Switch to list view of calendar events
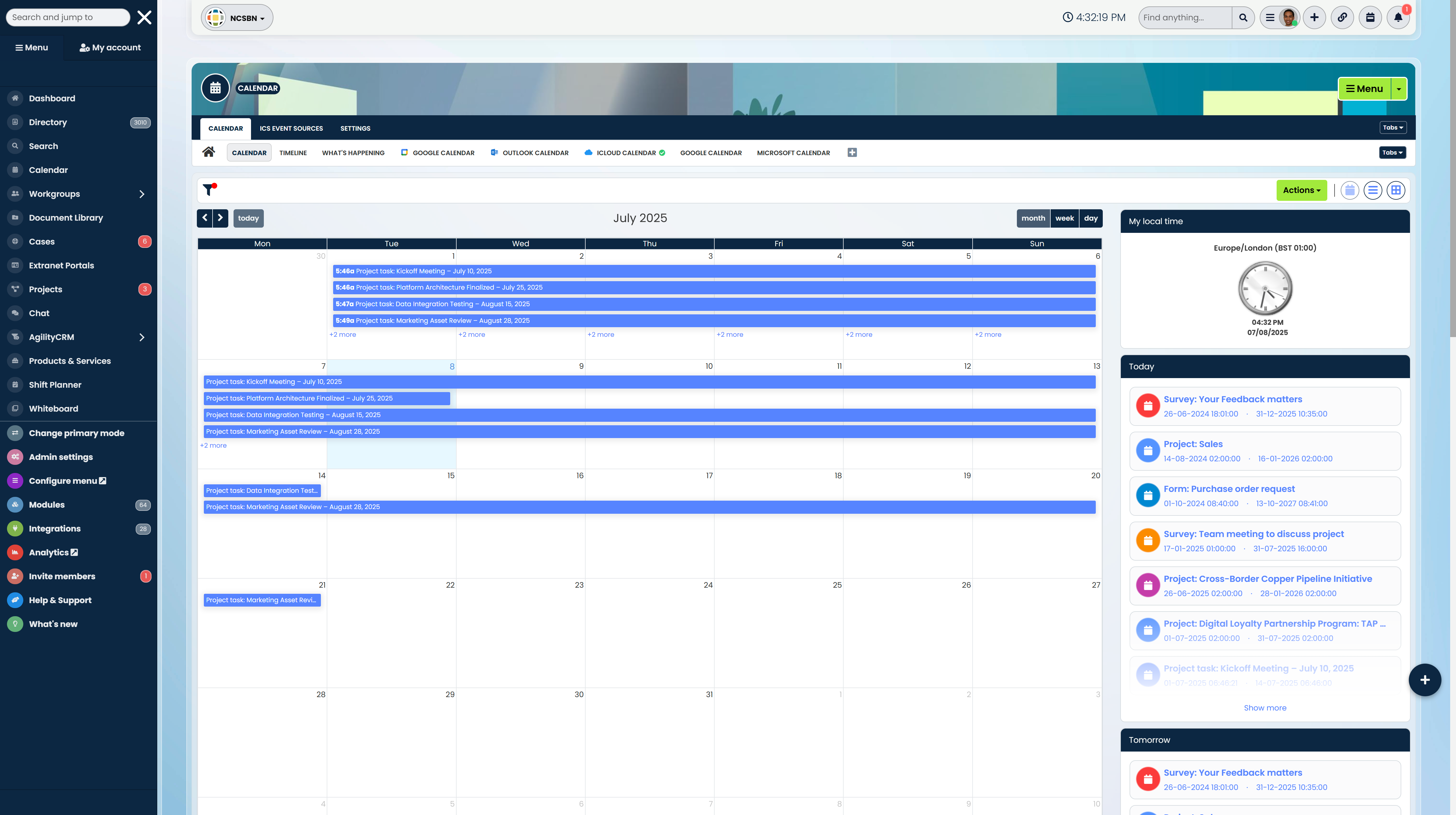Viewport: 1456px width, 815px height. pyautogui.click(x=1373, y=190)
